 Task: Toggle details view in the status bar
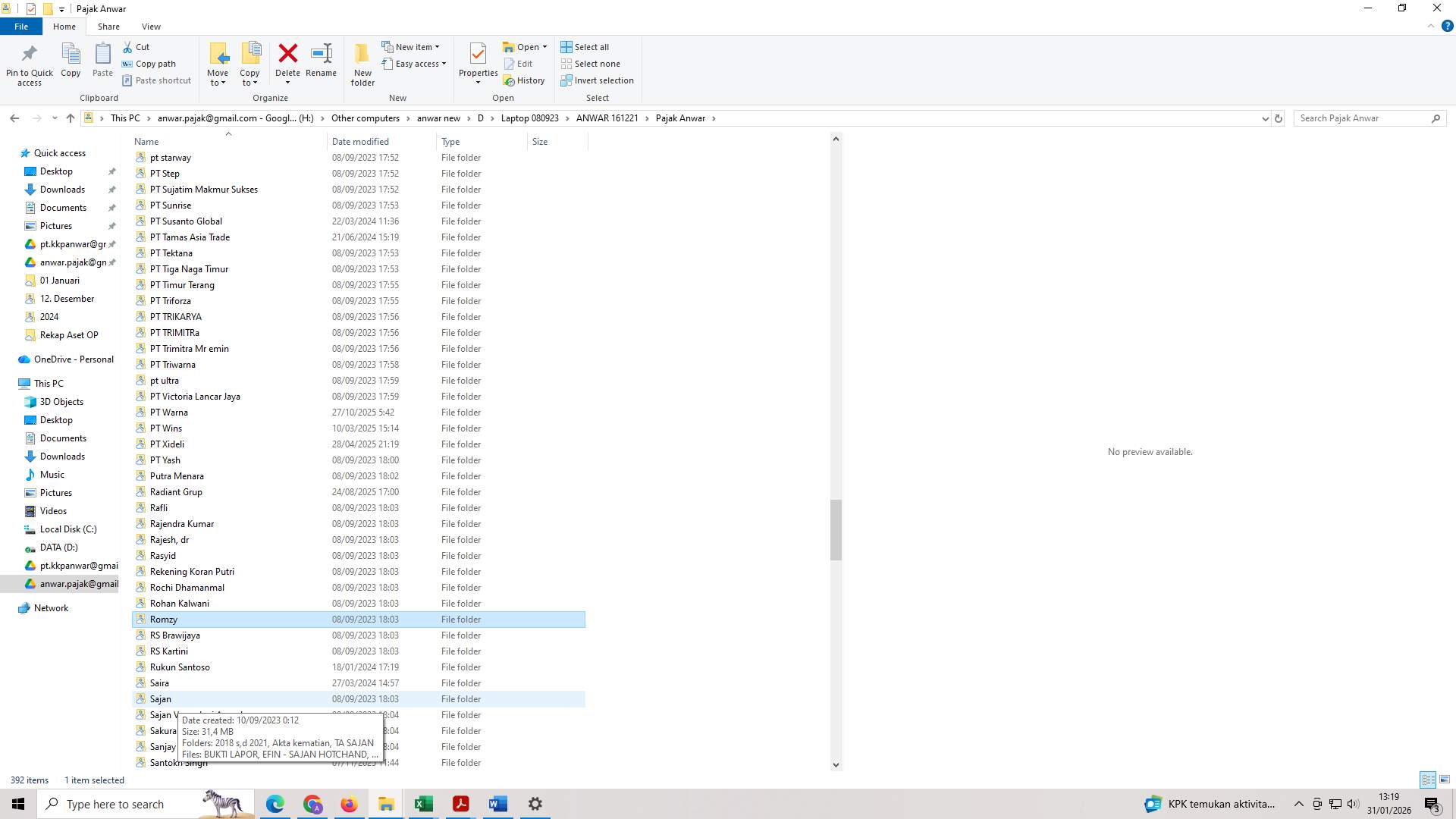[1428, 780]
